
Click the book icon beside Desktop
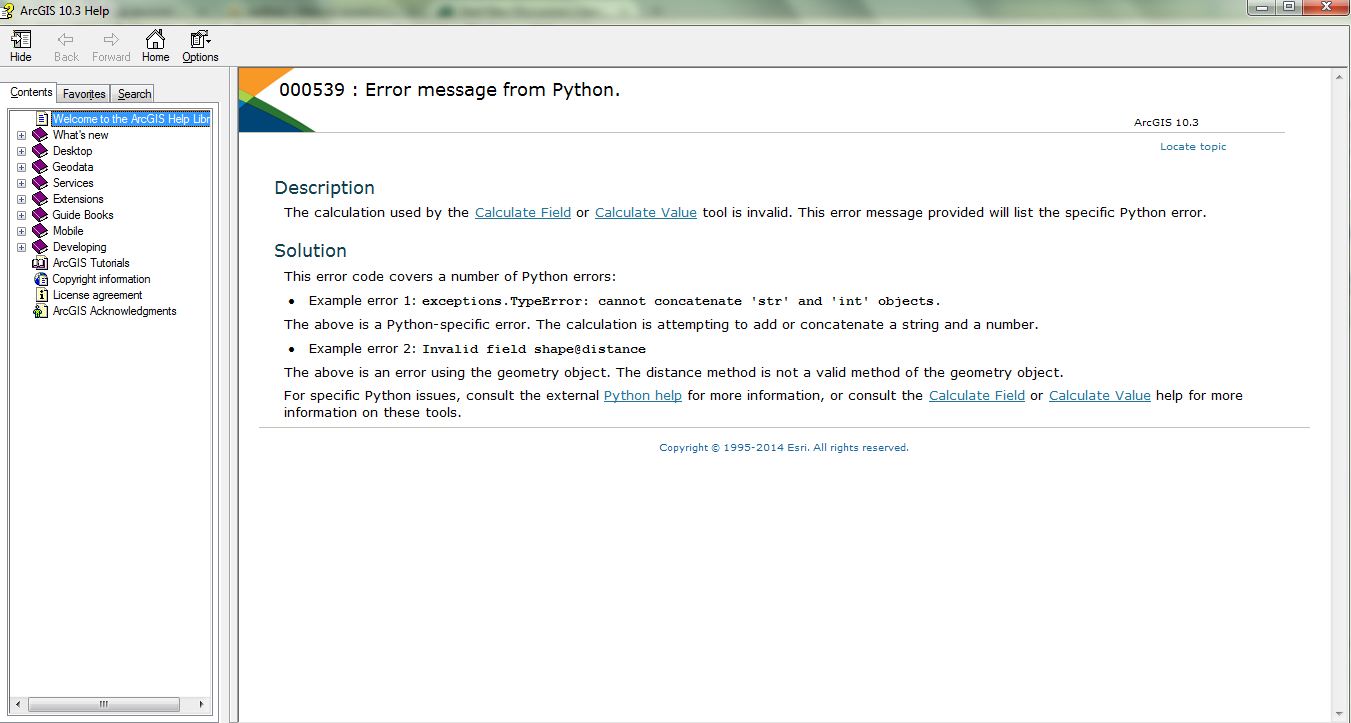40,151
